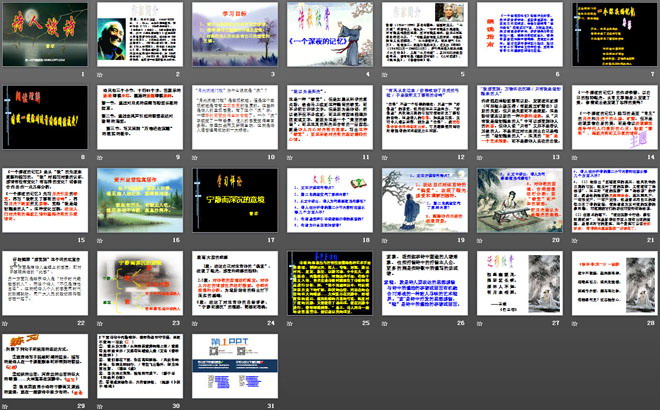Image resolution: width=660 pixels, height=410 pixels.
Task: Click the animation star icon under slide 30
Action: pos(100,406)
